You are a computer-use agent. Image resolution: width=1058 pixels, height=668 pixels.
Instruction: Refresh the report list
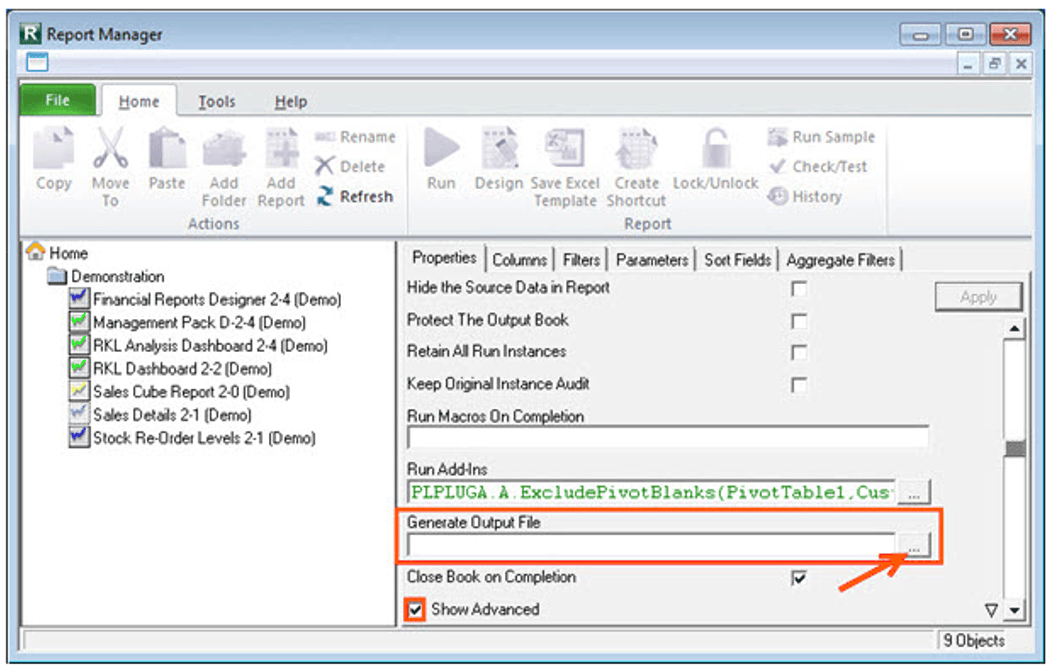(x=355, y=197)
